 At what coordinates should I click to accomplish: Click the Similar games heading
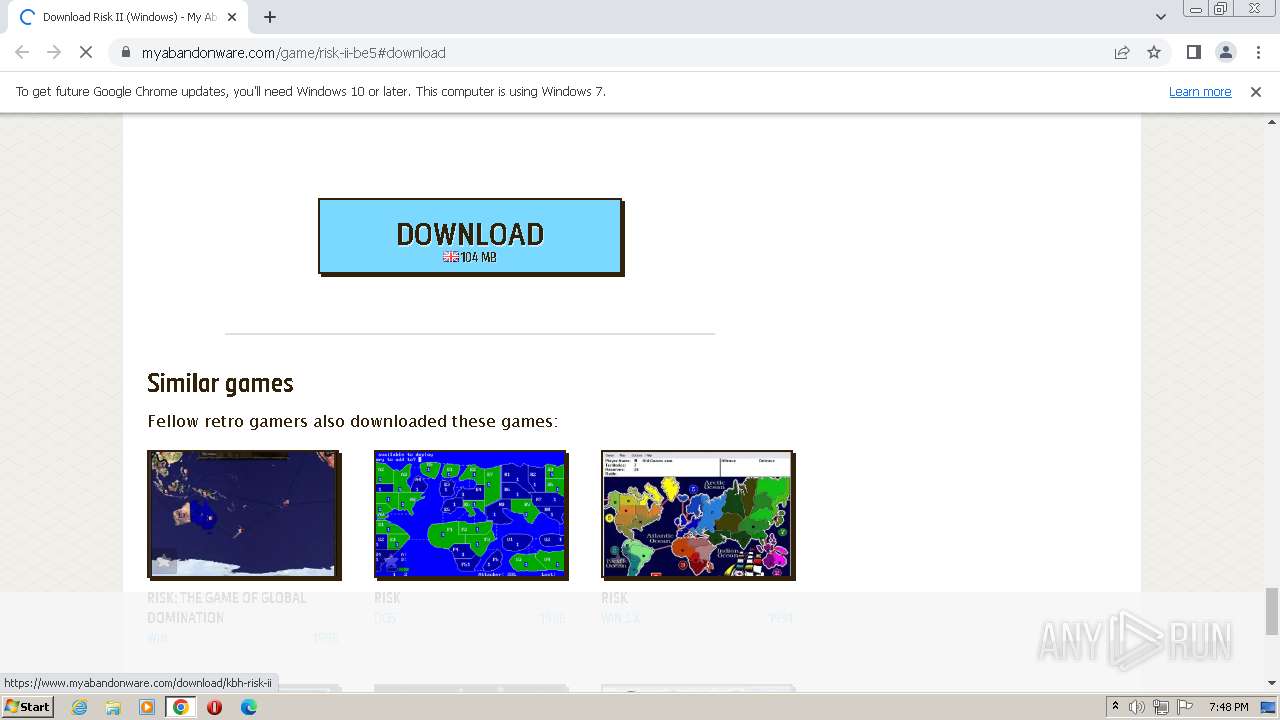[x=220, y=383]
